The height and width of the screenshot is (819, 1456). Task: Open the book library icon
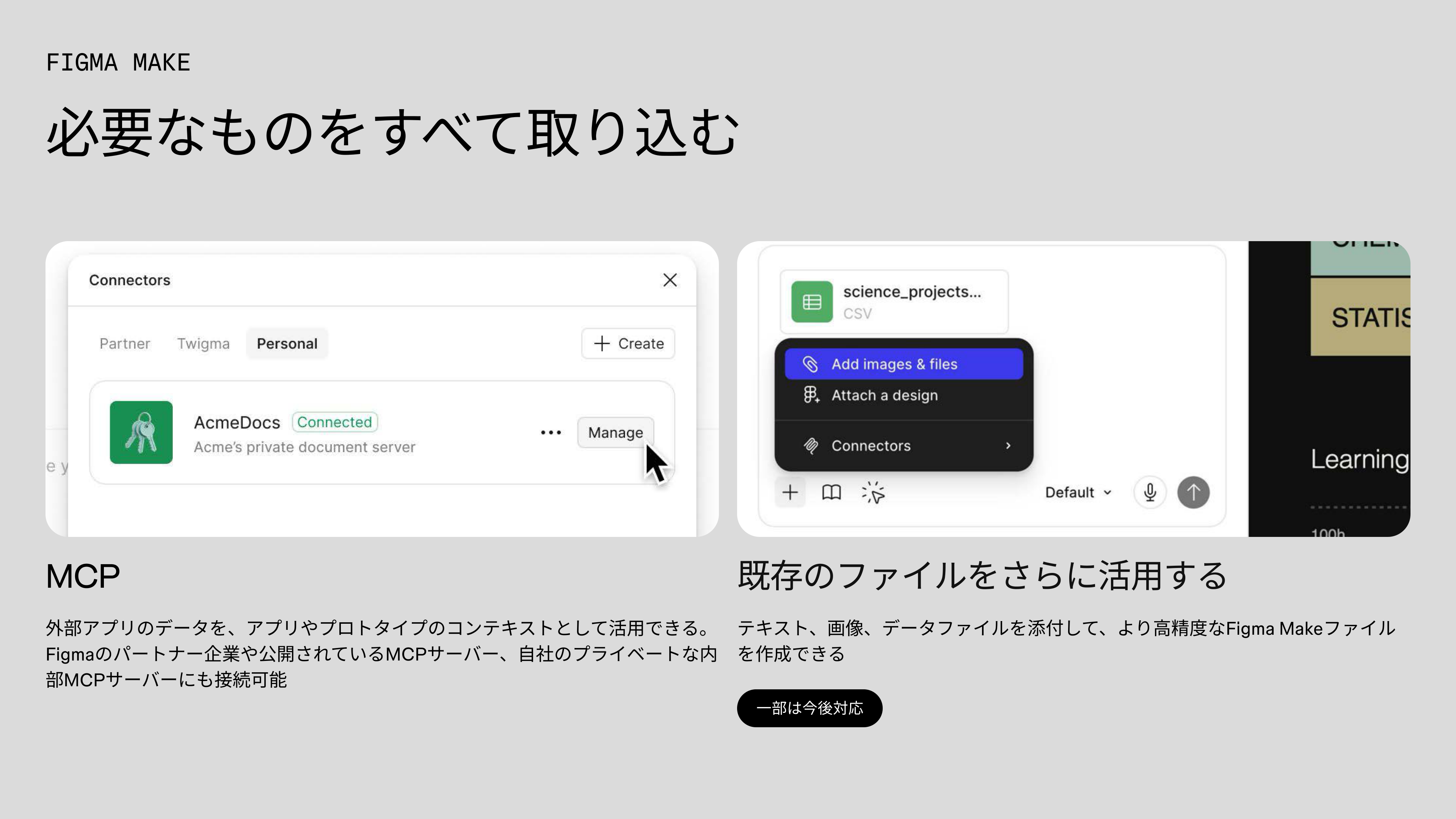[x=831, y=492]
